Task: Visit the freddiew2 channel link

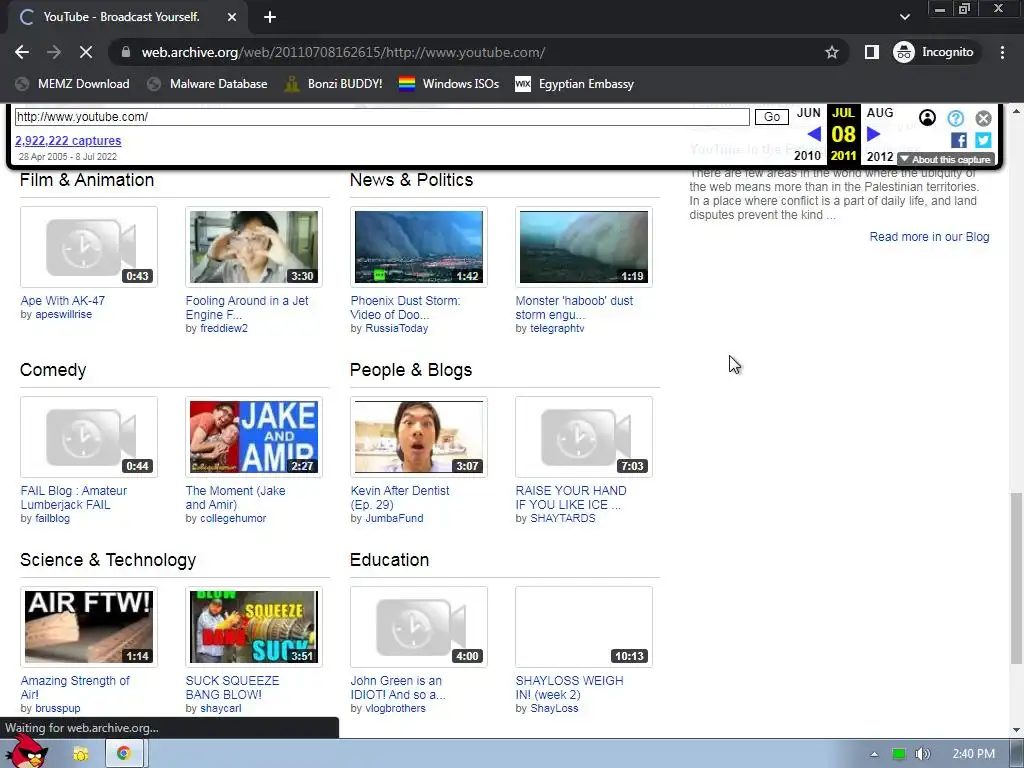Action: (x=224, y=328)
